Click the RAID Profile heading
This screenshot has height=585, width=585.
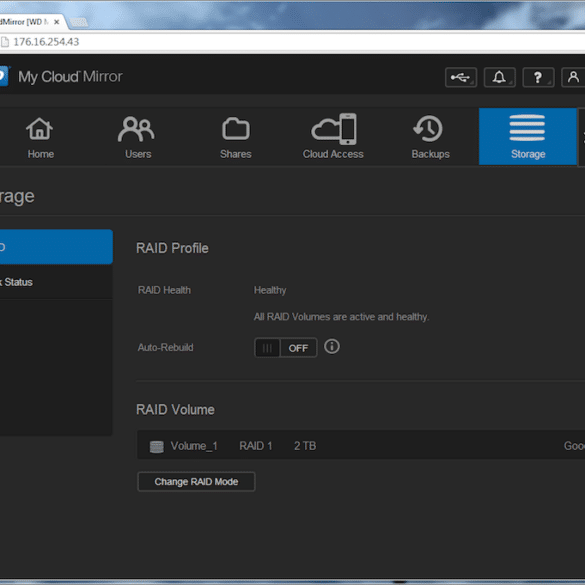[x=172, y=248]
